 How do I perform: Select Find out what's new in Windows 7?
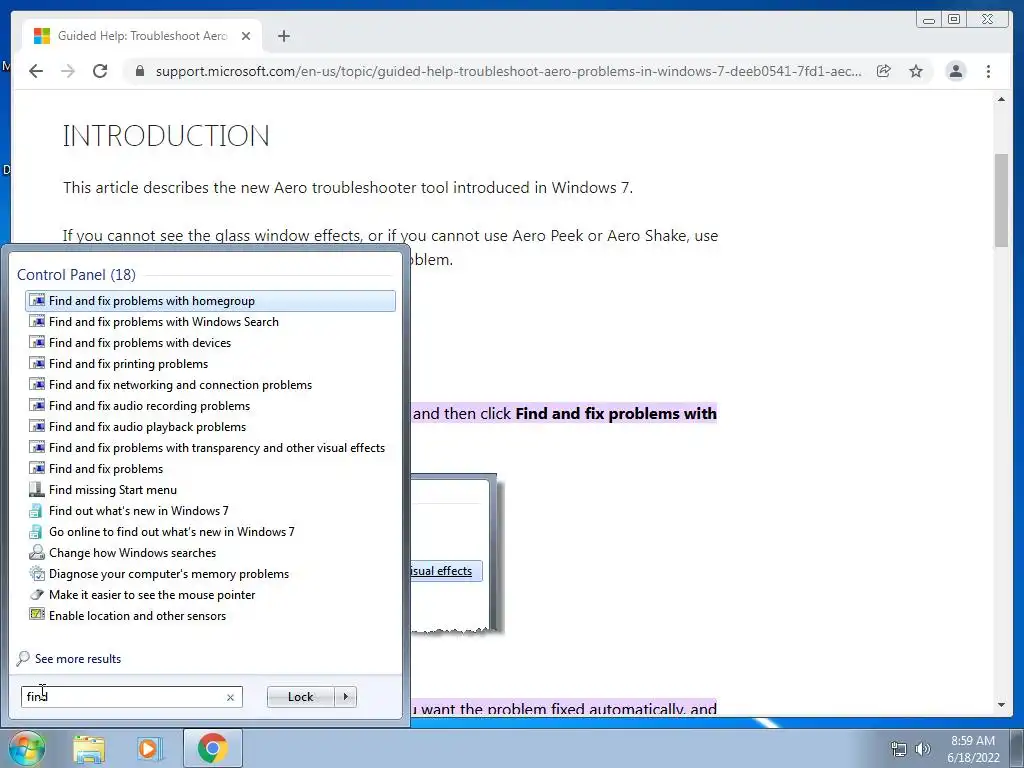click(x=210, y=511)
